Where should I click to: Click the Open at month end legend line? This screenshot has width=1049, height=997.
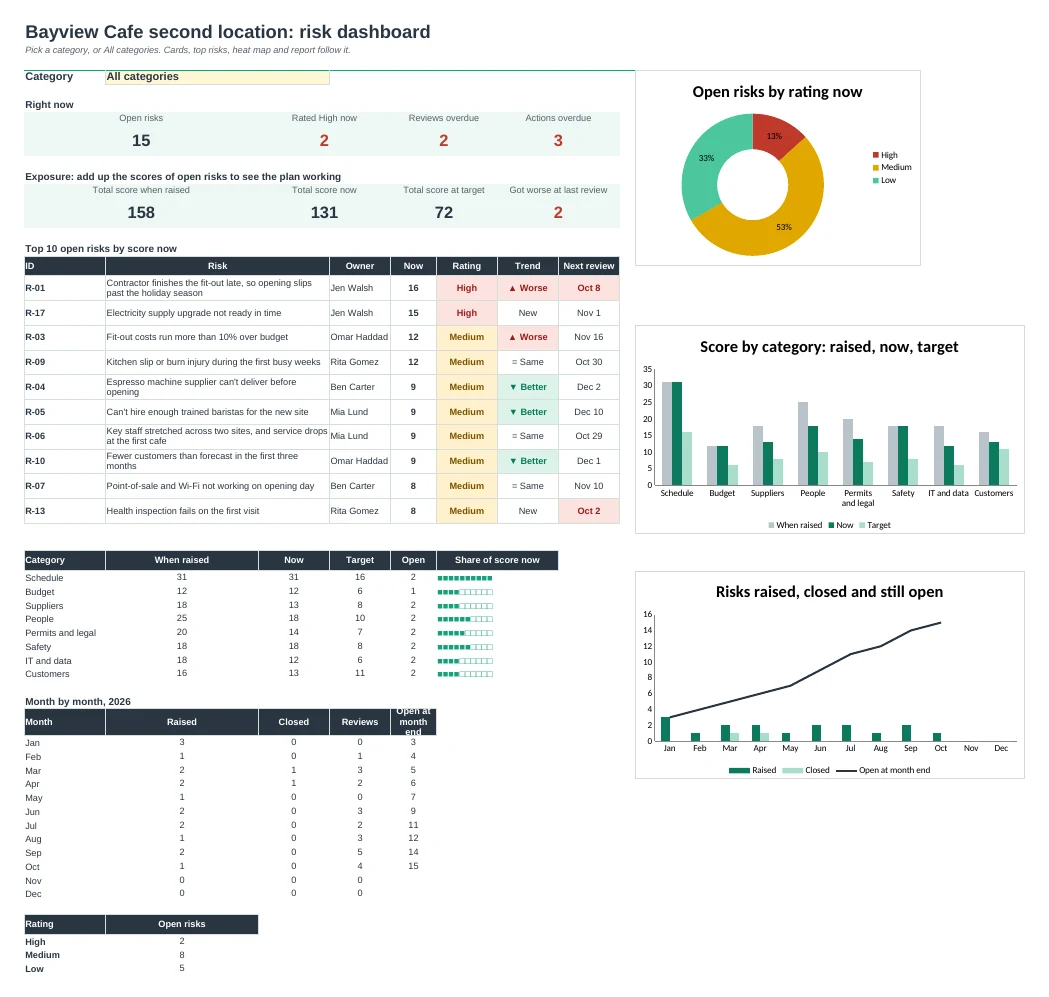coord(883,770)
